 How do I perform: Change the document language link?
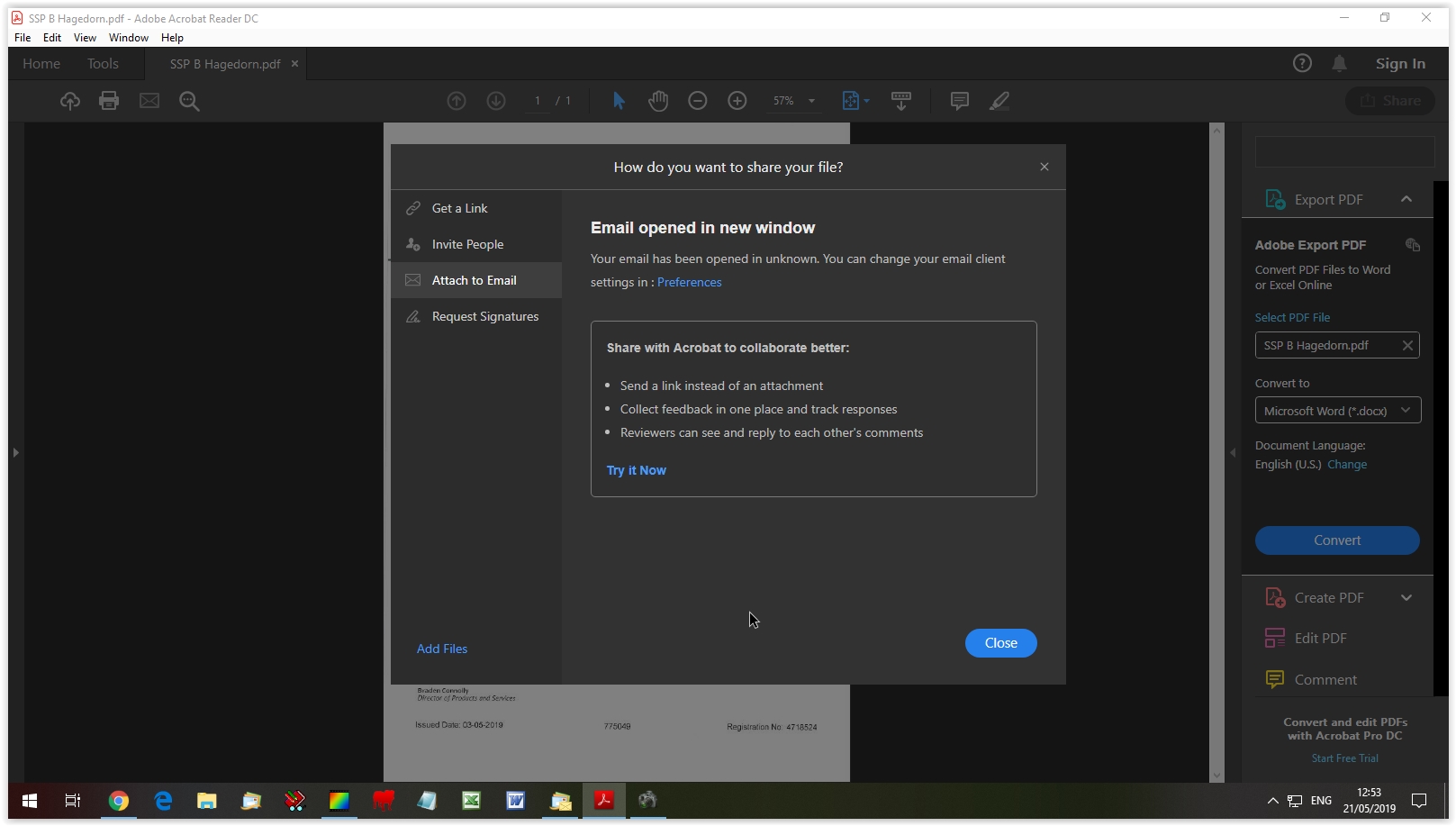[x=1347, y=465]
